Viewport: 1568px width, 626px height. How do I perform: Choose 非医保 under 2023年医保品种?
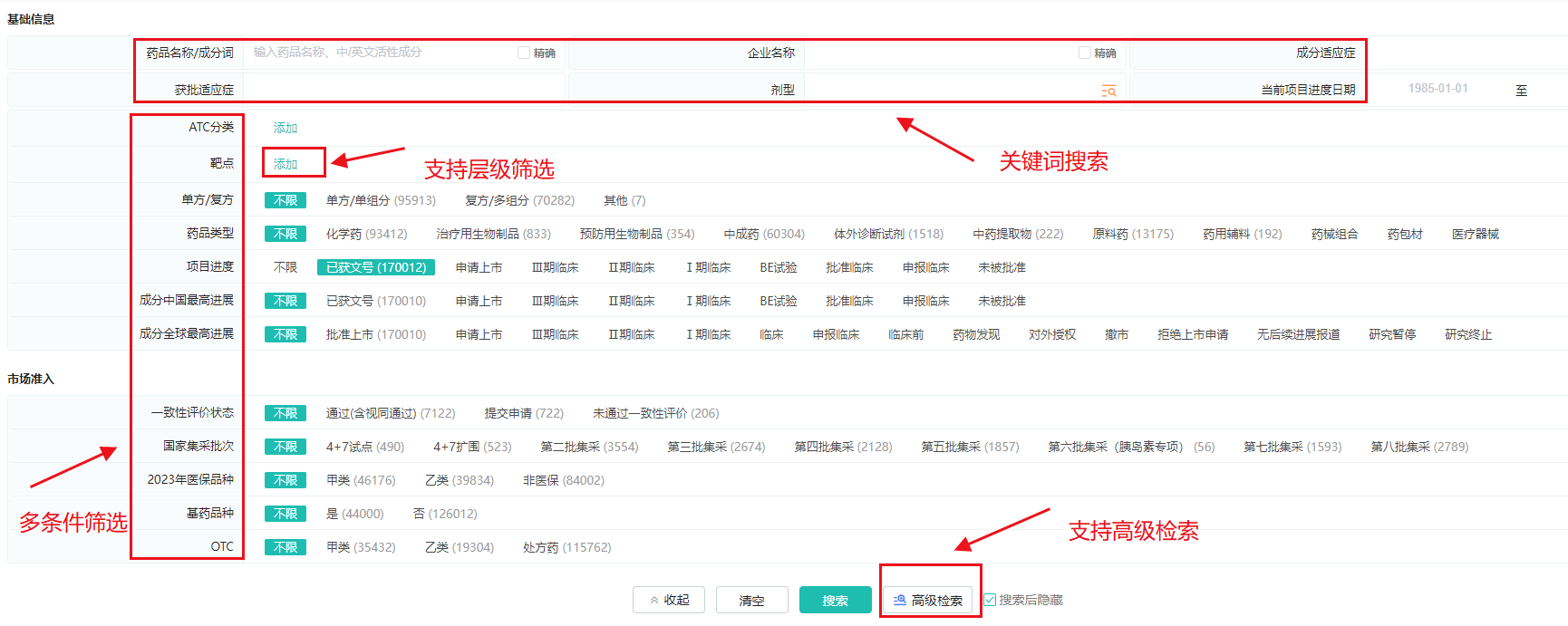pyautogui.click(x=563, y=480)
